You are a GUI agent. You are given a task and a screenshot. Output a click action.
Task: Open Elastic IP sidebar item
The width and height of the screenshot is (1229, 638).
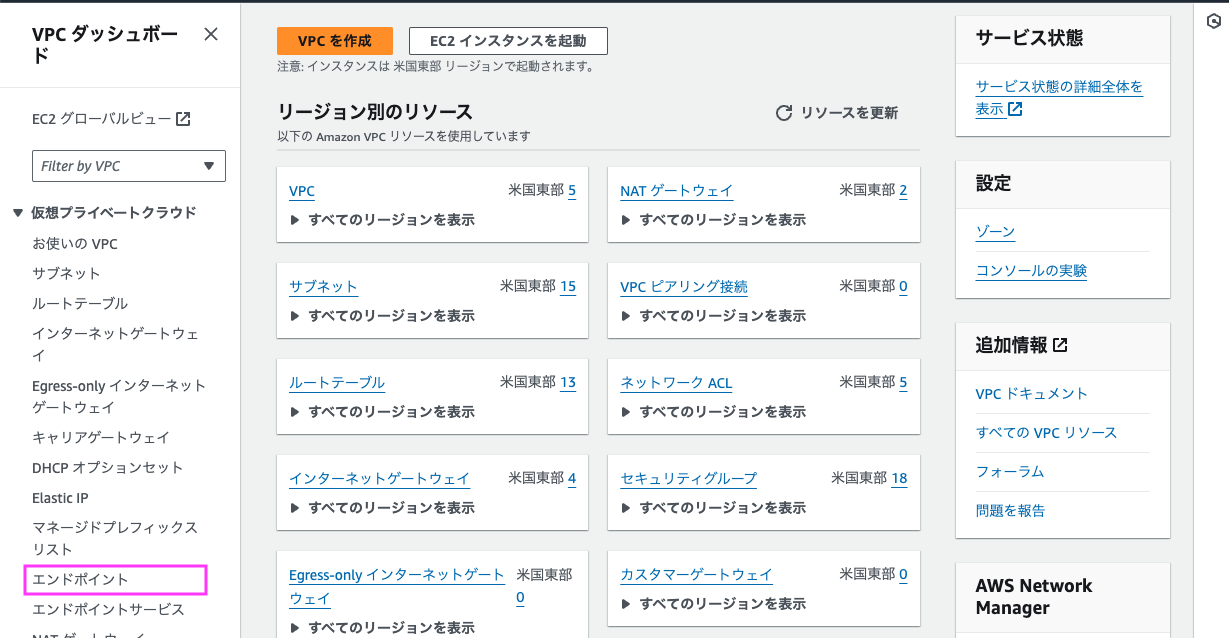pos(60,497)
